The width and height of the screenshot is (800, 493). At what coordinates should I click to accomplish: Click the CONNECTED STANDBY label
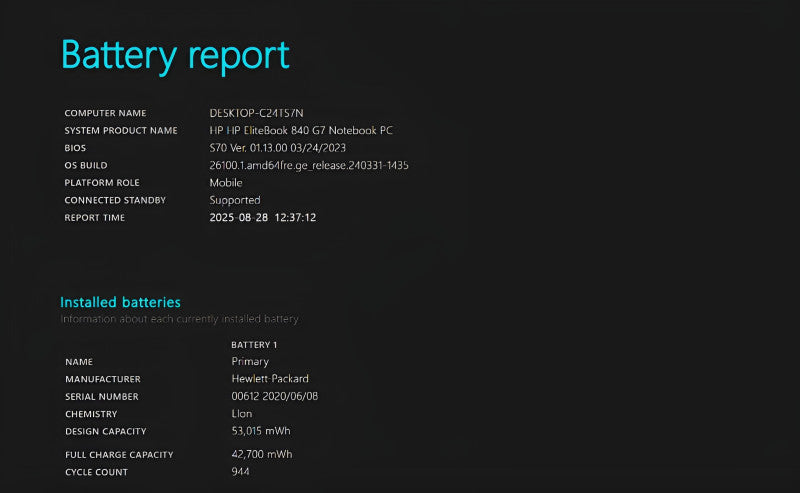(x=115, y=200)
